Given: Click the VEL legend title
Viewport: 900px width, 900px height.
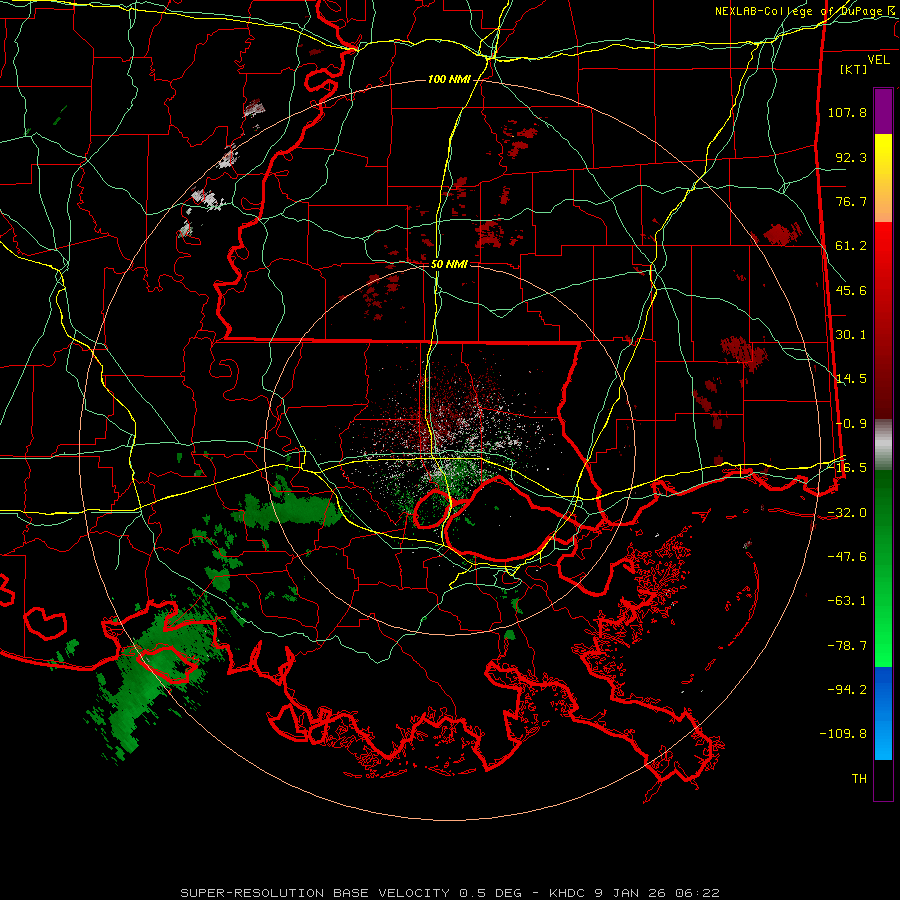Looking at the screenshot, I should 878,60.
